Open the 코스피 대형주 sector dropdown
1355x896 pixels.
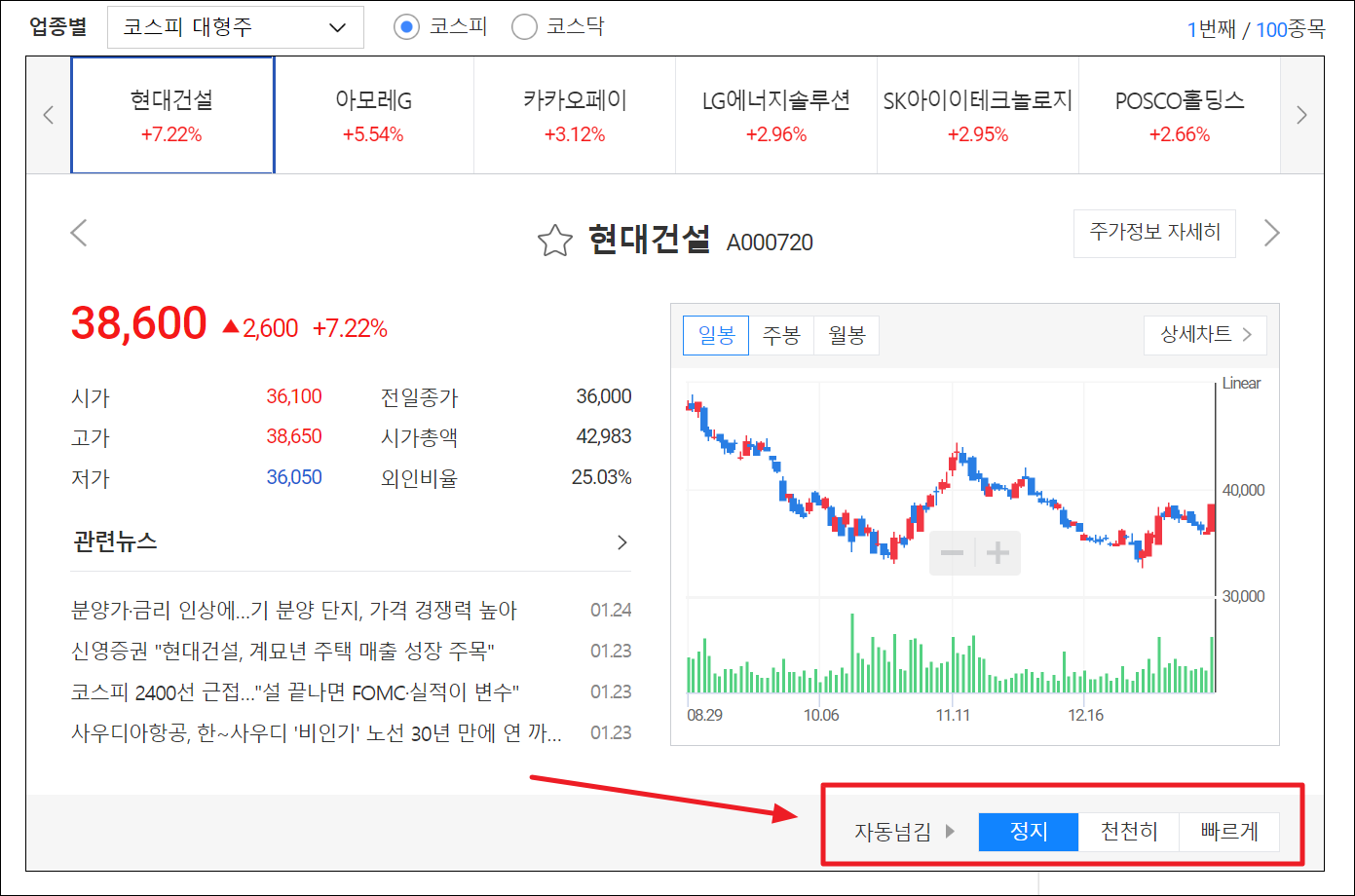(x=235, y=27)
